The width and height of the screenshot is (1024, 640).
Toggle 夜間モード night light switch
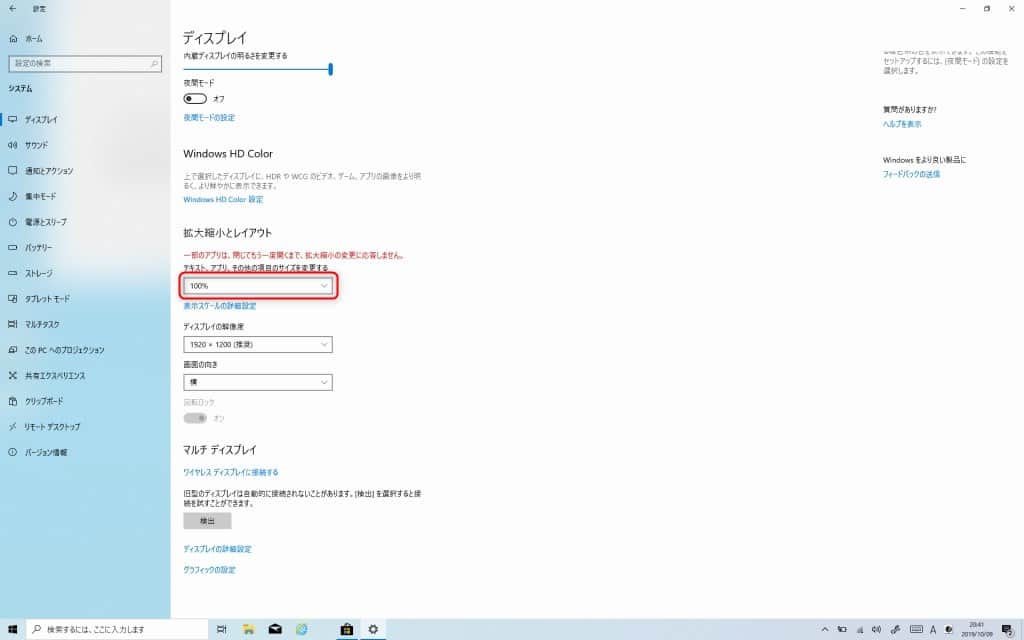pos(195,99)
